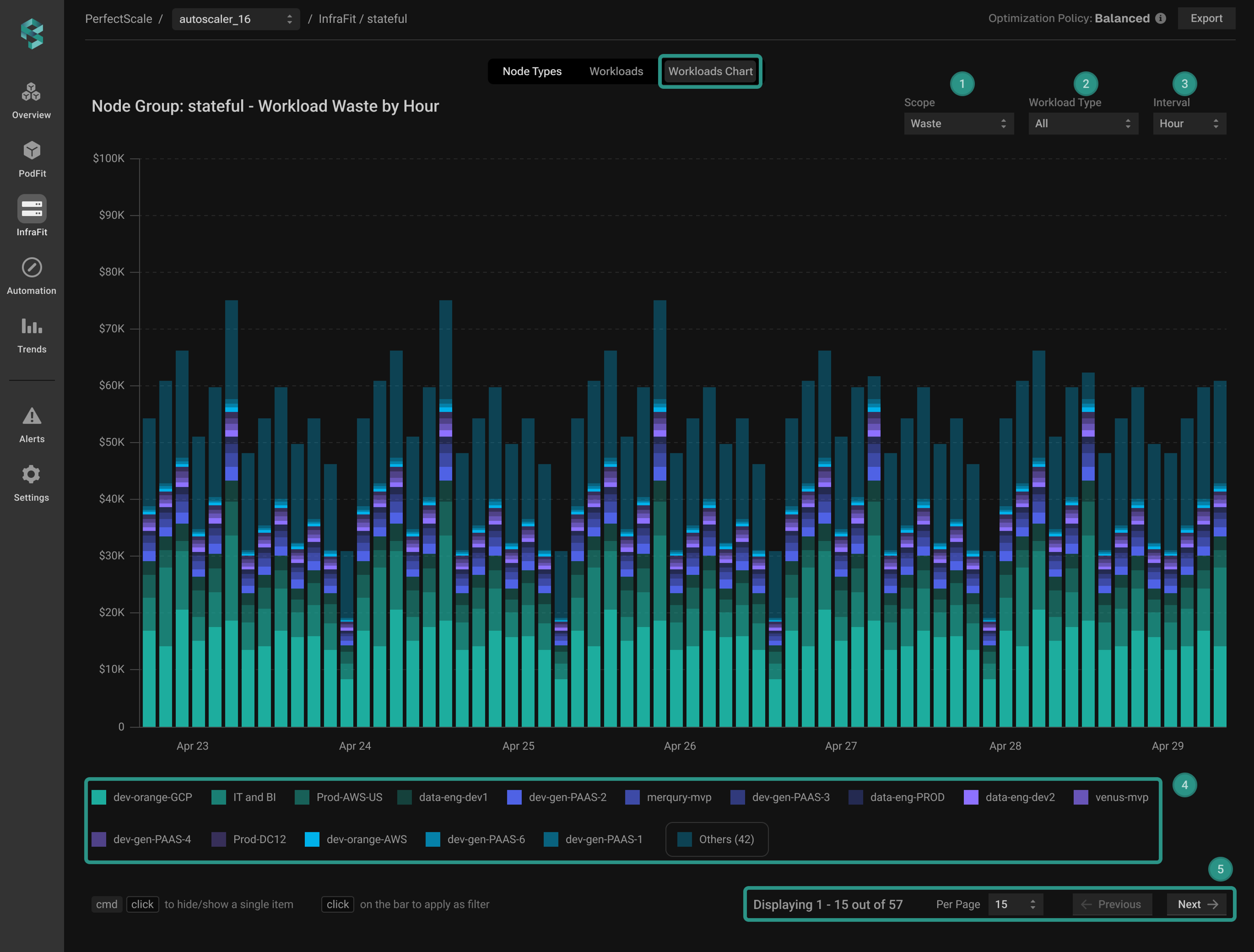Open the Trends chart icon
The height and width of the screenshot is (952, 1254).
pyautogui.click(x=32, y=326)
